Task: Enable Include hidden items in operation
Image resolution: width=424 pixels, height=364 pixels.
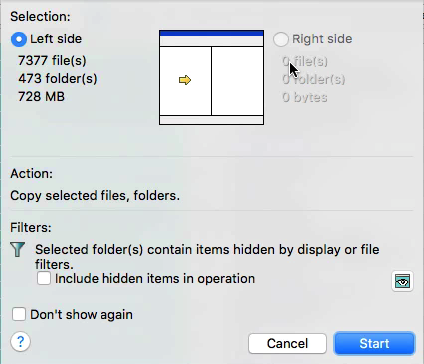Action: click(44, 278)
